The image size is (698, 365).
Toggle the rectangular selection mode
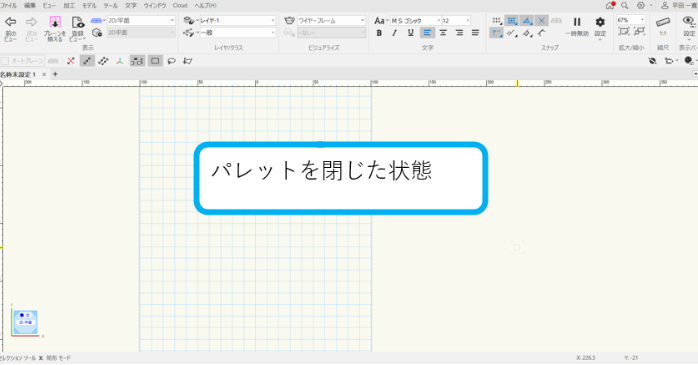155,61
